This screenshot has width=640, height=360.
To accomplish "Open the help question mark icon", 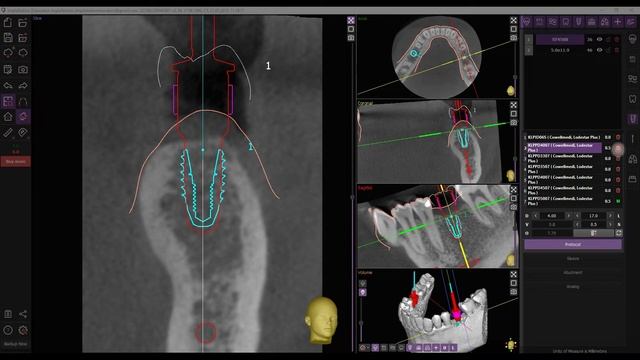I will 8,330.
